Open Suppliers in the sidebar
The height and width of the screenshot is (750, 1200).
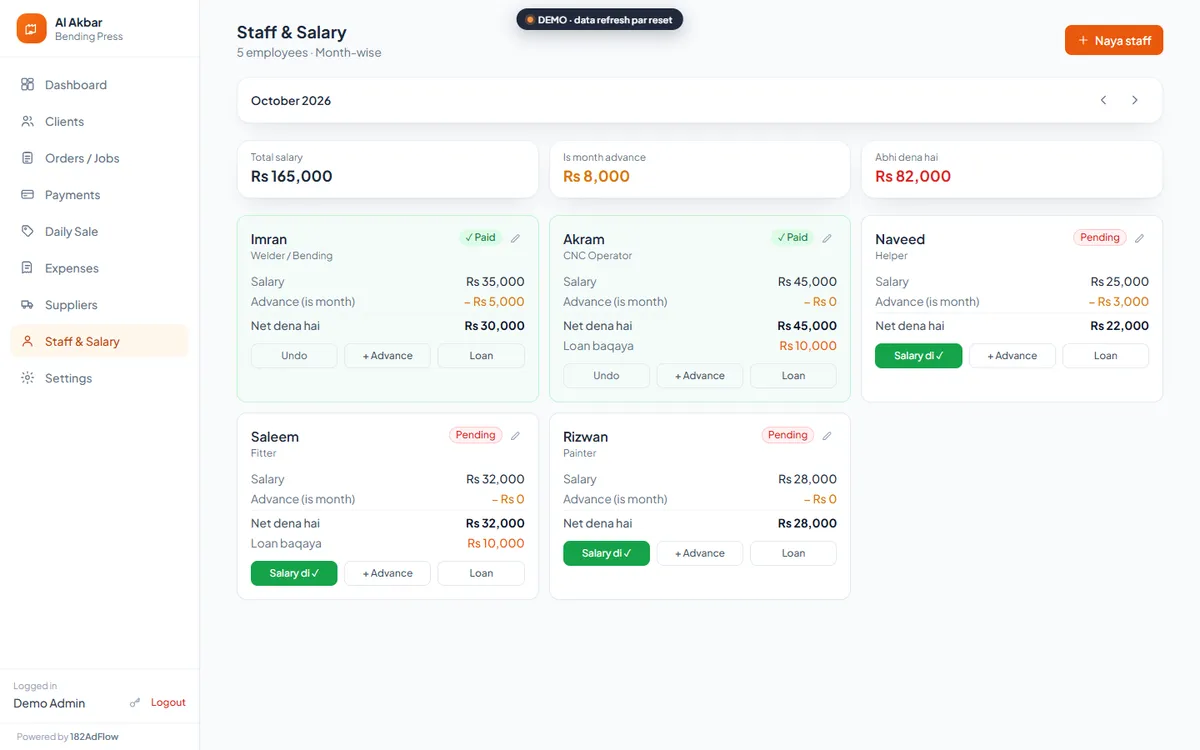pos(99,305)
